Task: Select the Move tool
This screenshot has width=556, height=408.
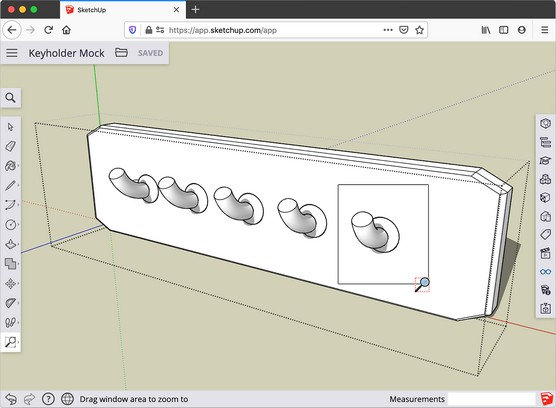Action: point(10,284)
